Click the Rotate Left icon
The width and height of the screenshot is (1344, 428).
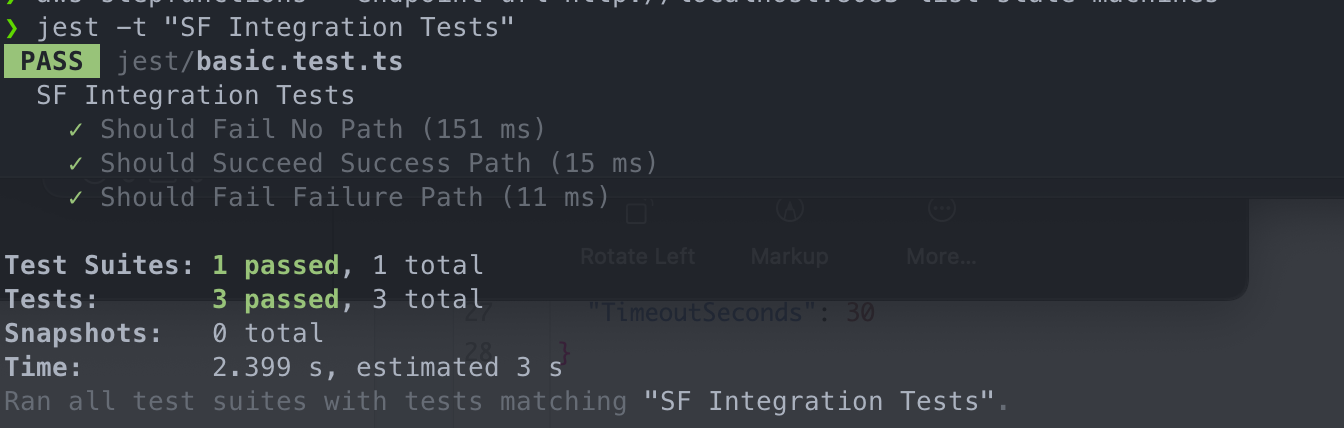click(637, 213)
